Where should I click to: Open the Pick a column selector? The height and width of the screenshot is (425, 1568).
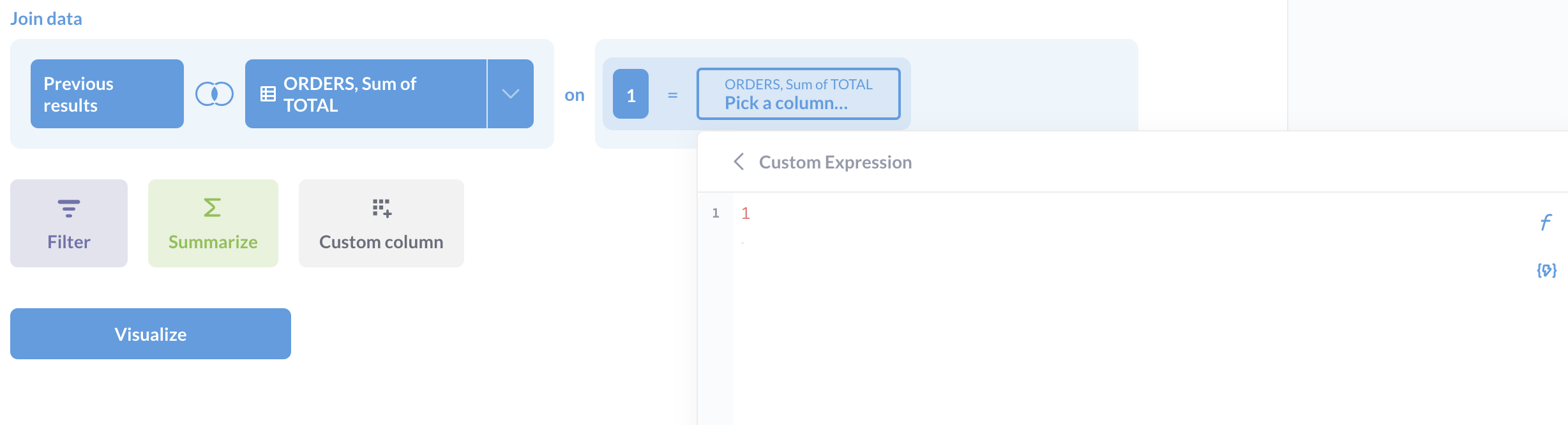click(x=798, y=94)
